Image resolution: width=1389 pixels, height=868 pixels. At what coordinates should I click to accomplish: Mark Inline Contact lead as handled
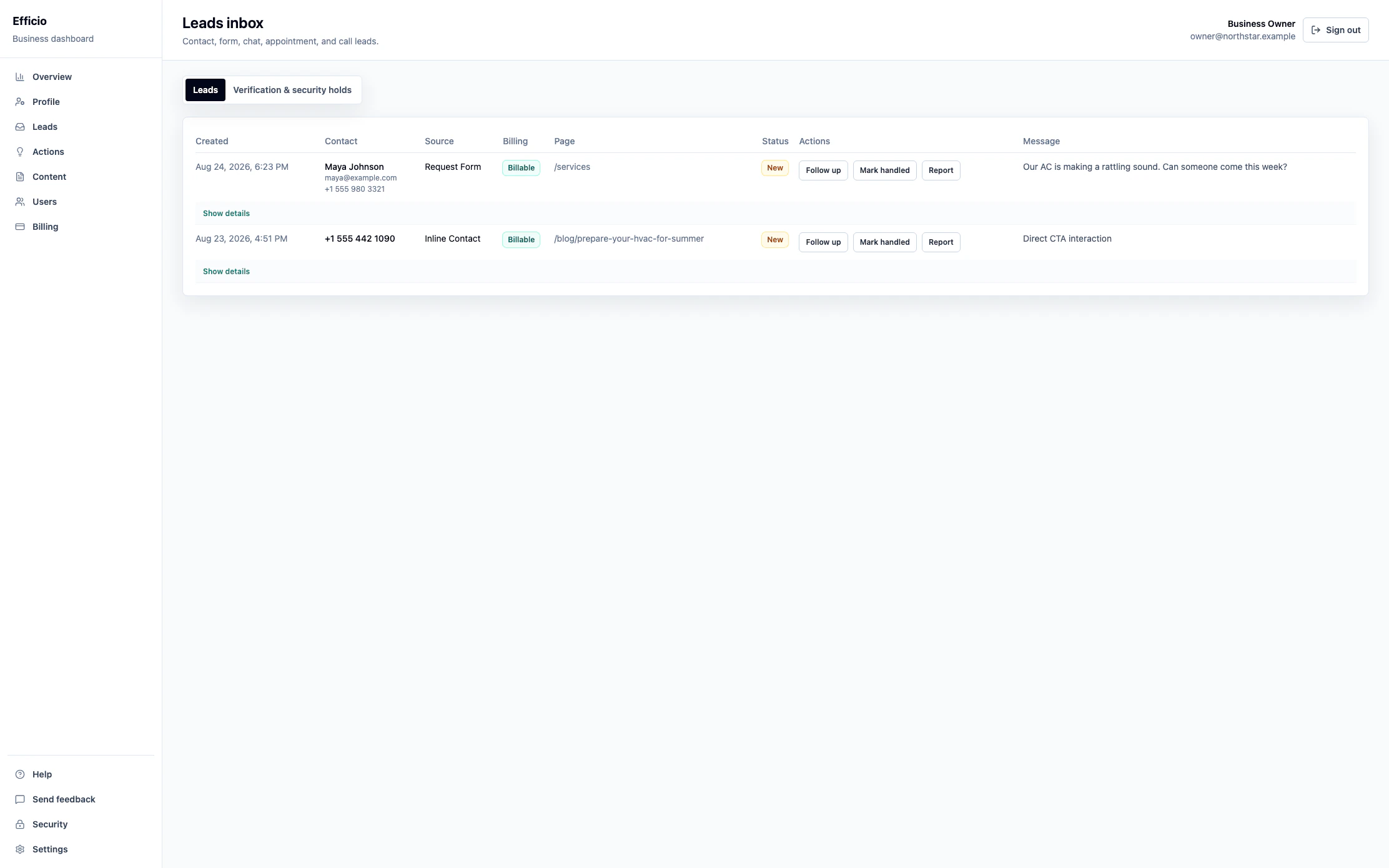pos(884,242)
